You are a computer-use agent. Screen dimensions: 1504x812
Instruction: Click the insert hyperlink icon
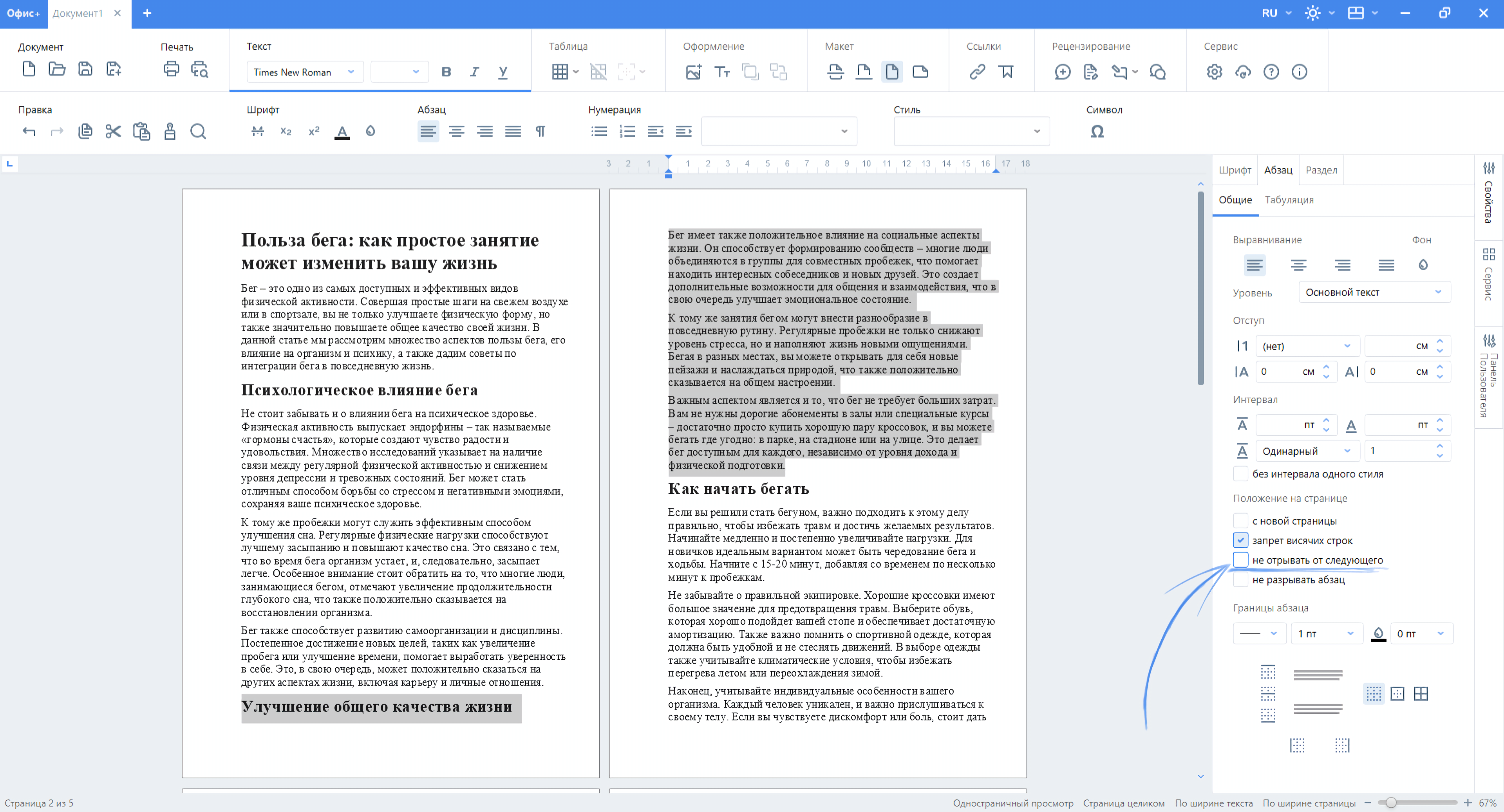click(977, 72)
